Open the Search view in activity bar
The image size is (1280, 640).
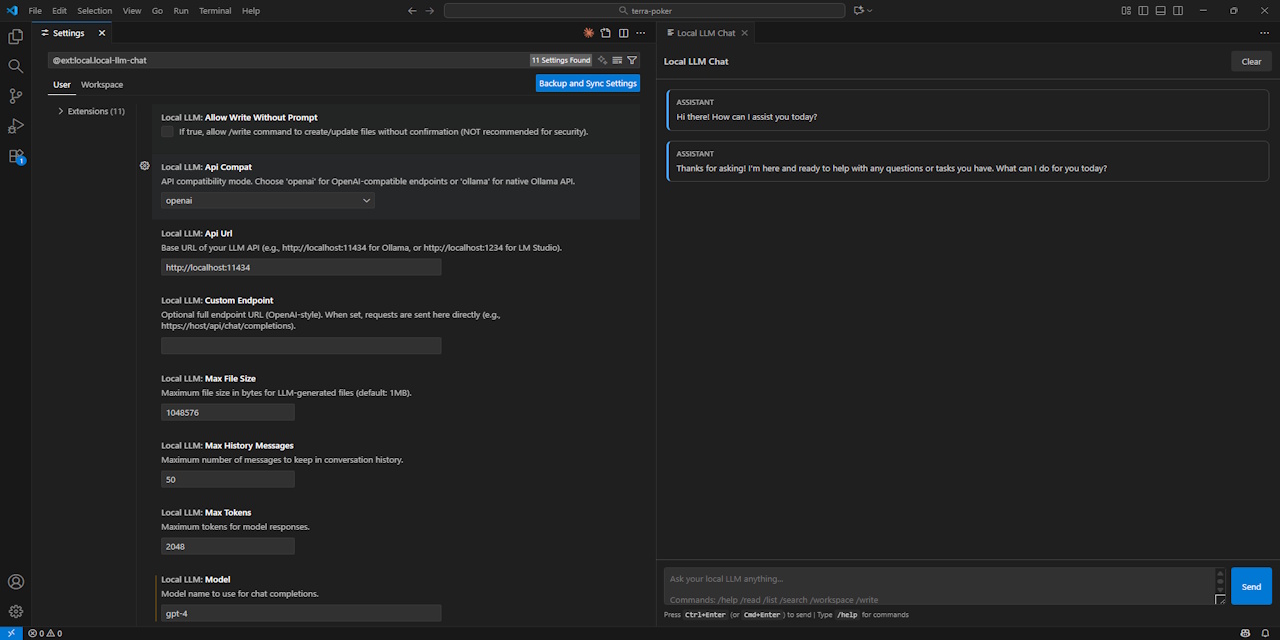pos(15,66)
